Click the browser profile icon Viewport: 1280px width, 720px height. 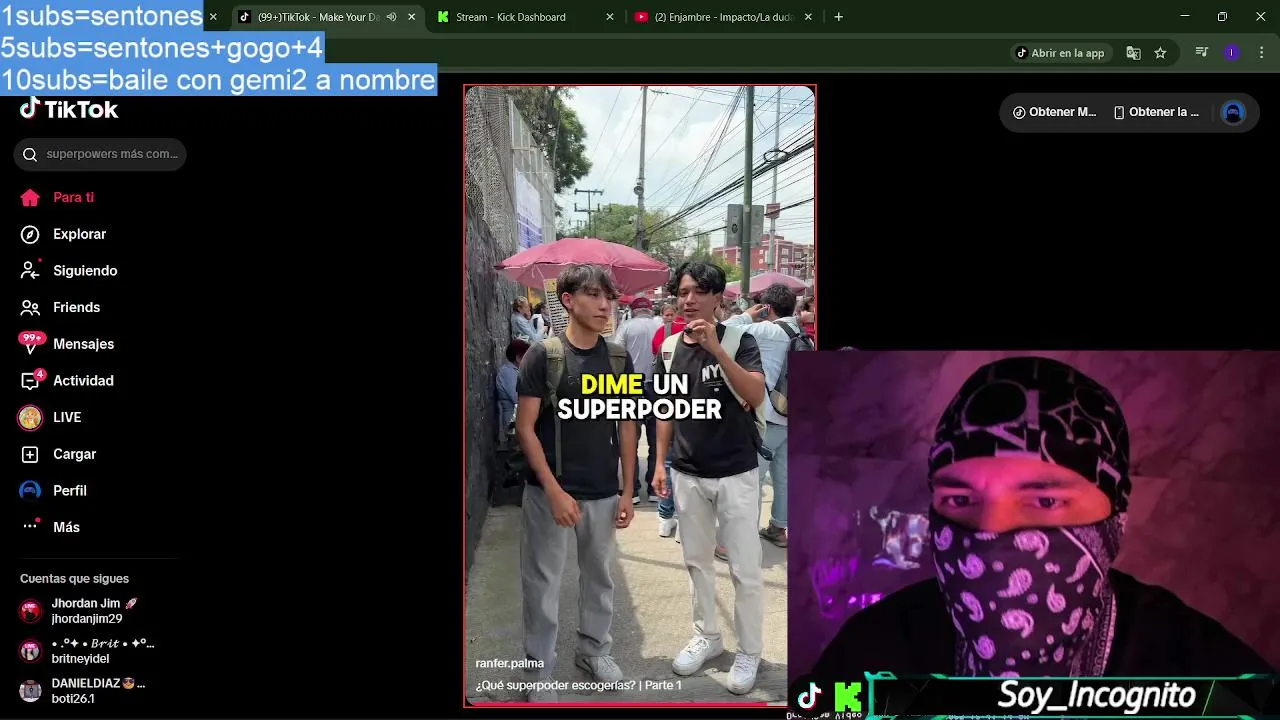(x=1232, y=53)
